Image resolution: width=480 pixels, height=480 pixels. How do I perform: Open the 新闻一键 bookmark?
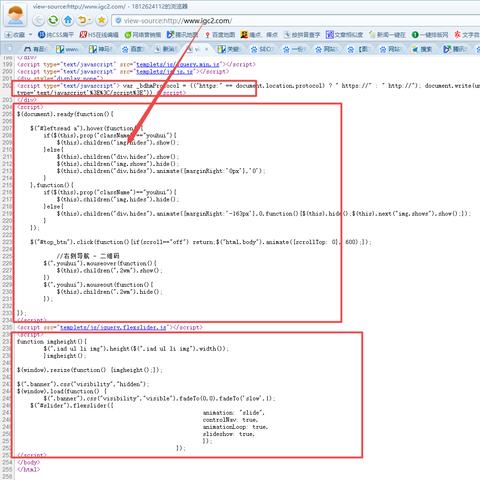tap(387, 35)
